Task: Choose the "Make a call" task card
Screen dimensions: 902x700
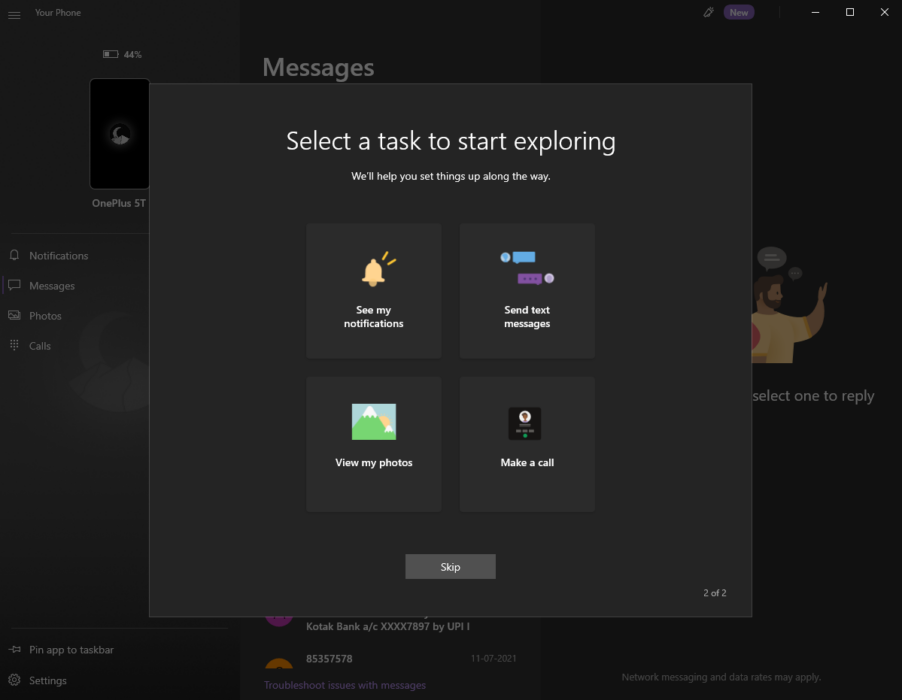Action: point(526,443)
